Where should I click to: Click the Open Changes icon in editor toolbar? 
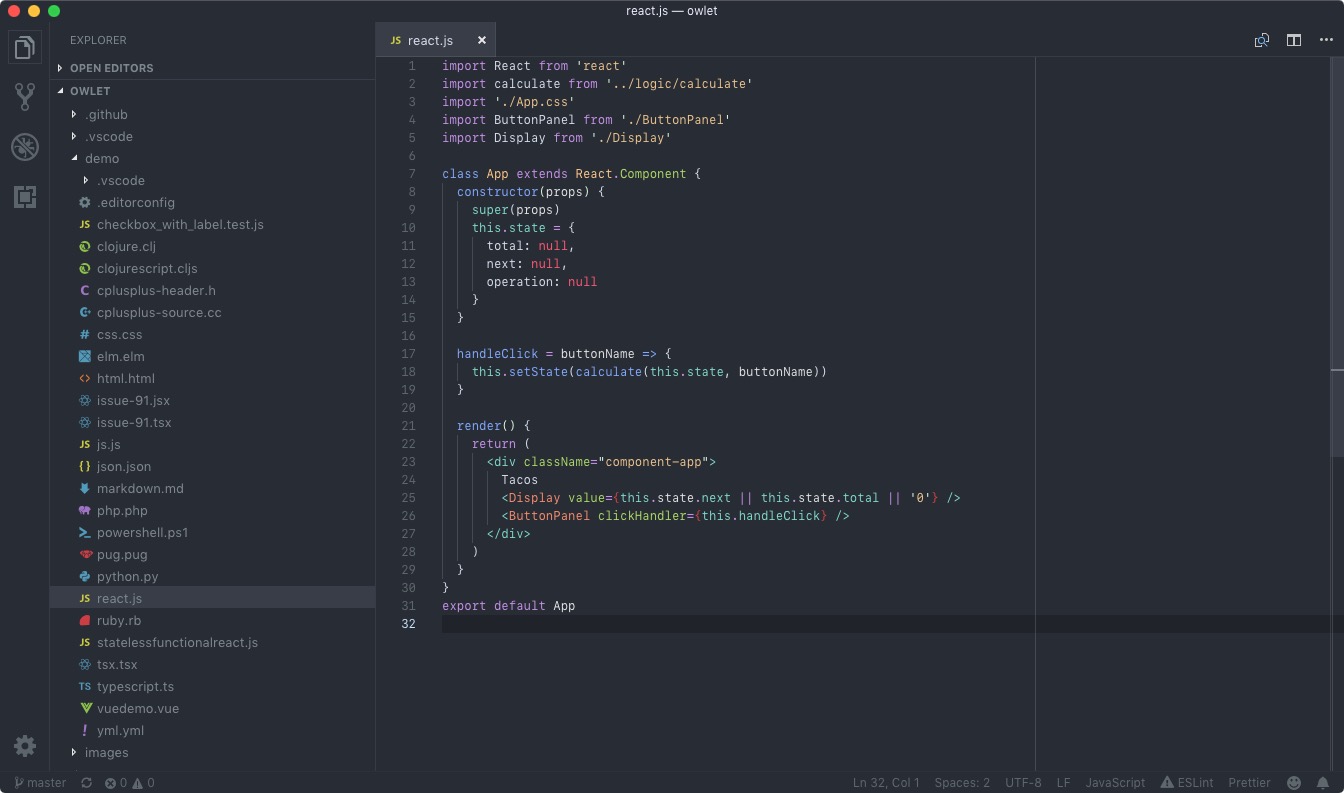[x=1262, y=40]
